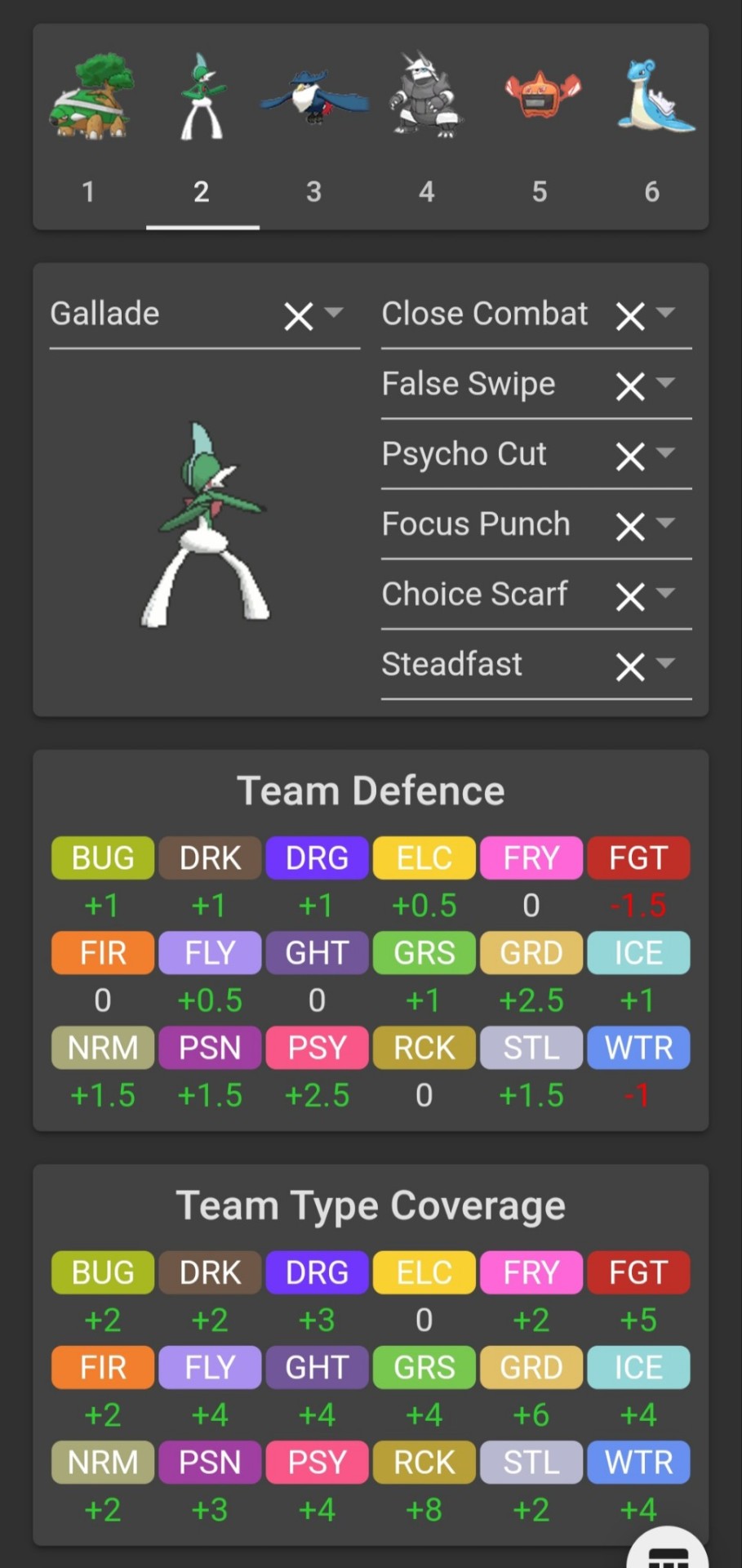The height and width of the screenshot is (1568, 742).
Task: Click the FIR badge in Team Type Coverage
Action: tap(103, 1367)
